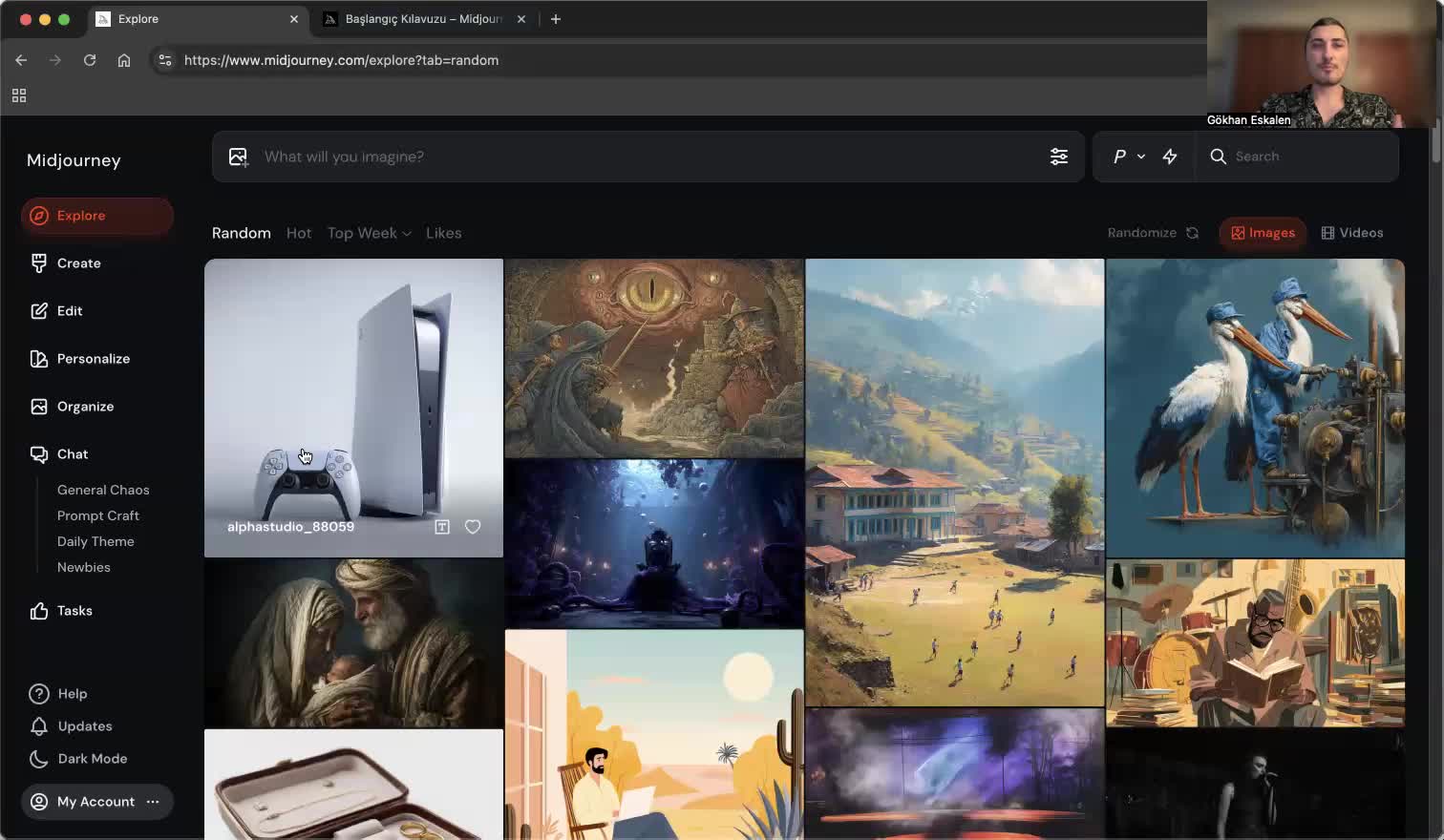The image size is (1444, 840).
Task: Switch to the Random tab
Action: (x=242, y=233)
